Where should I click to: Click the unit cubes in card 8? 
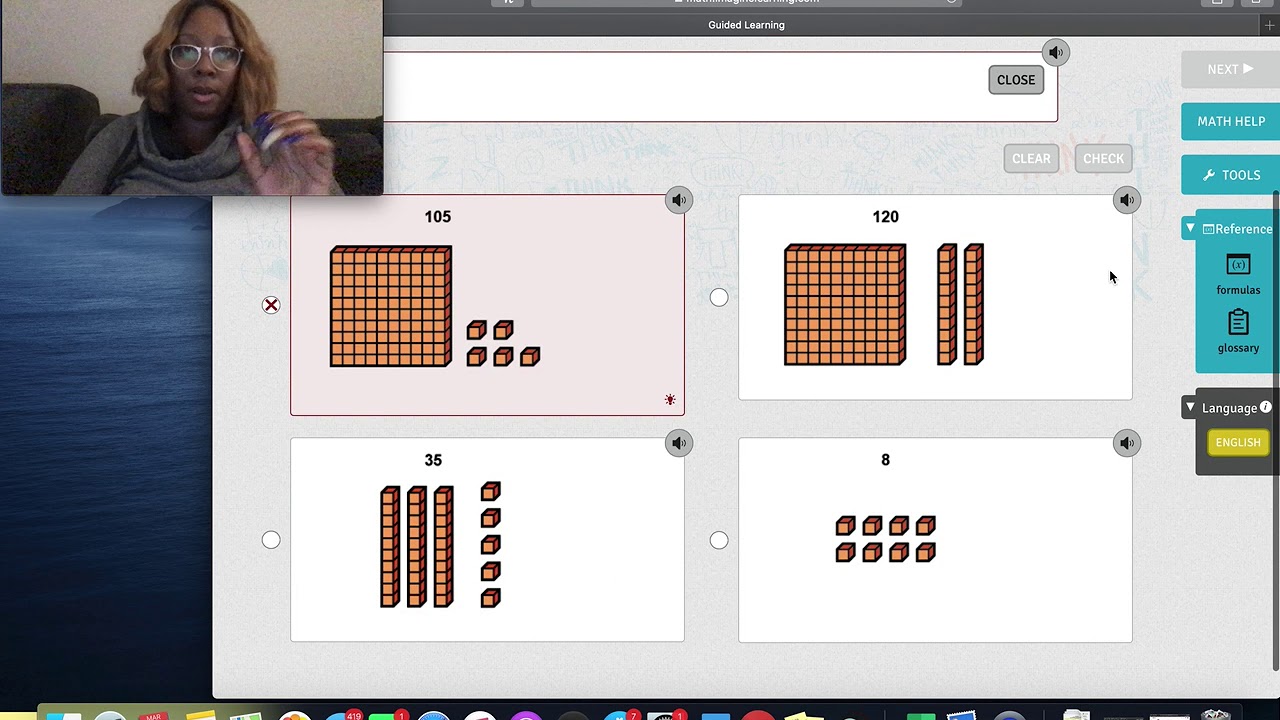click(885, 539)
